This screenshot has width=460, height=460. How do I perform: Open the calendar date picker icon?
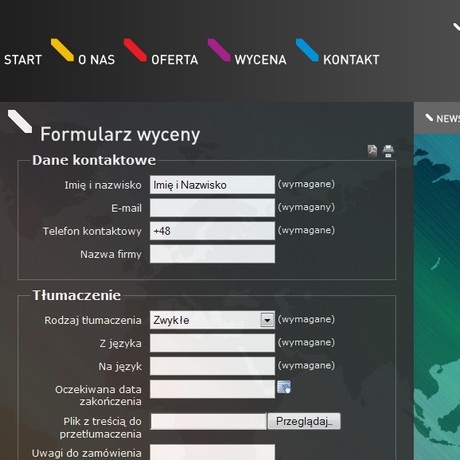point(284,387)
